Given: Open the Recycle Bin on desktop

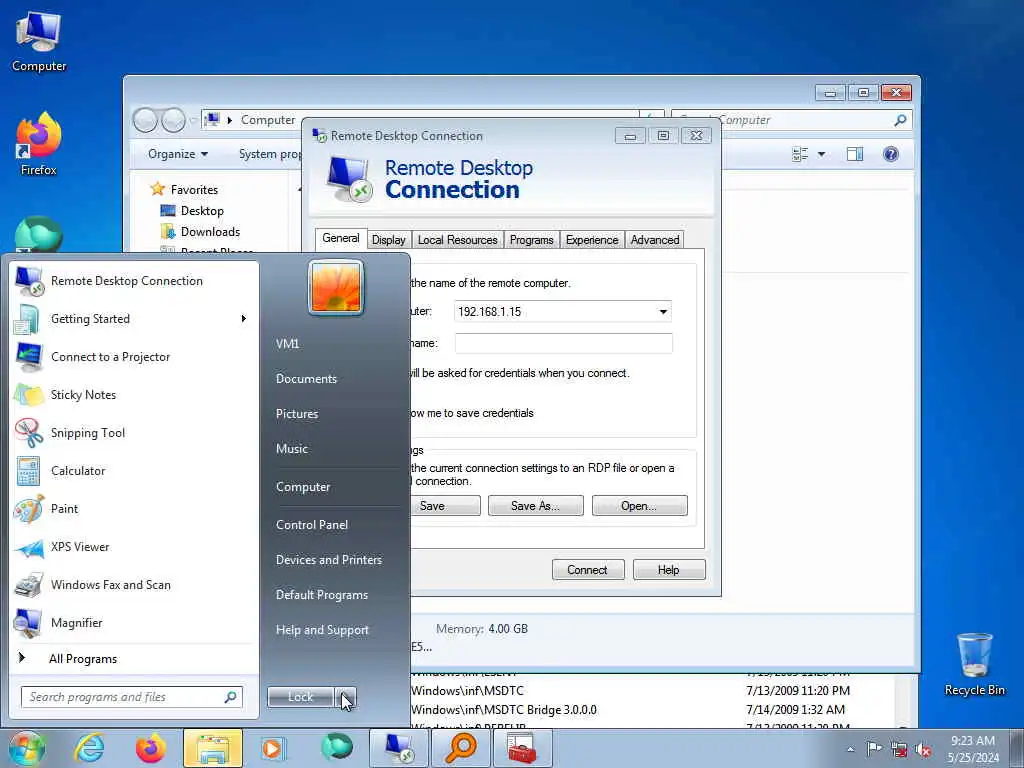Looking at the screenshot, I should [x=974, y=664].
